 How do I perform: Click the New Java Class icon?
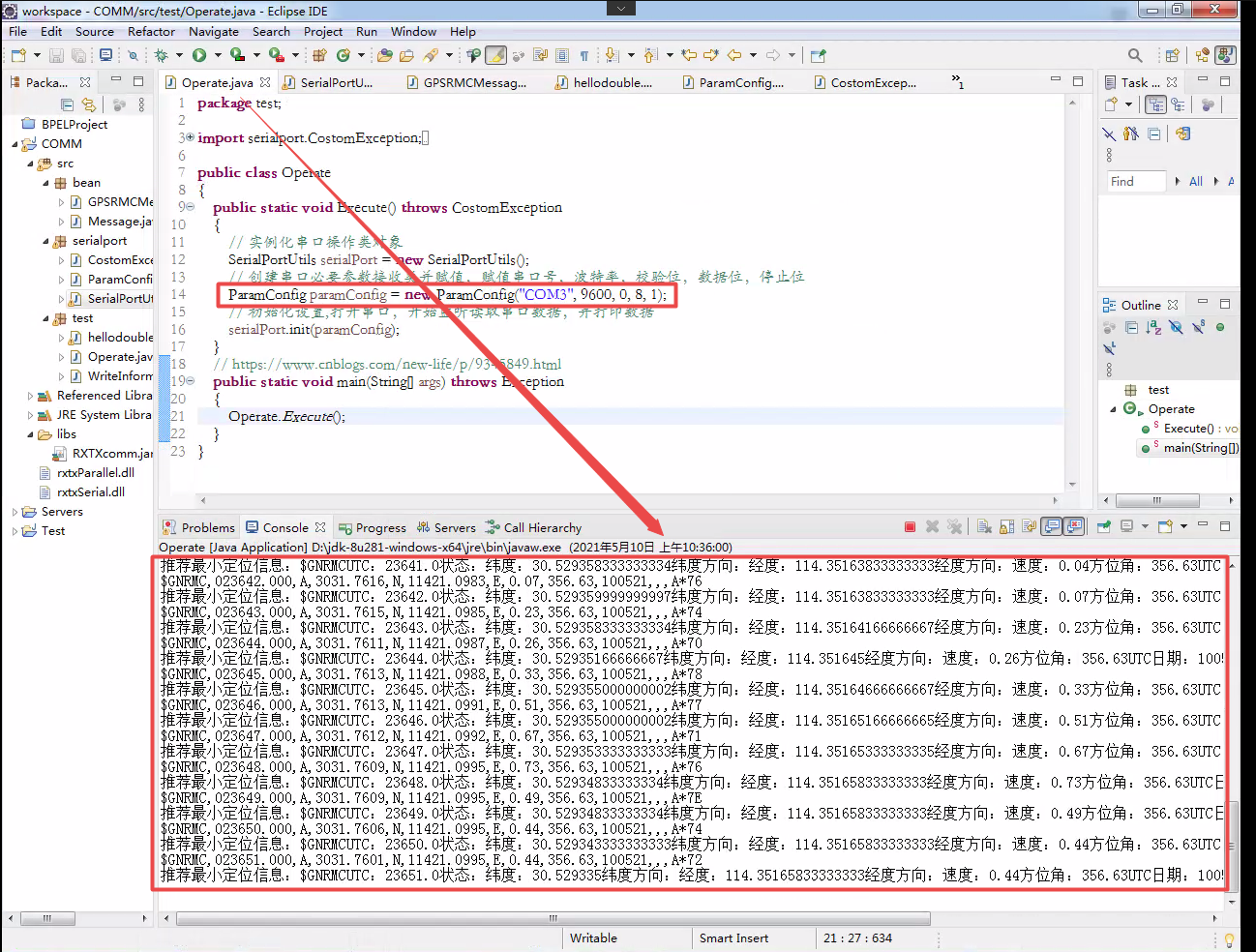(343, 55)
